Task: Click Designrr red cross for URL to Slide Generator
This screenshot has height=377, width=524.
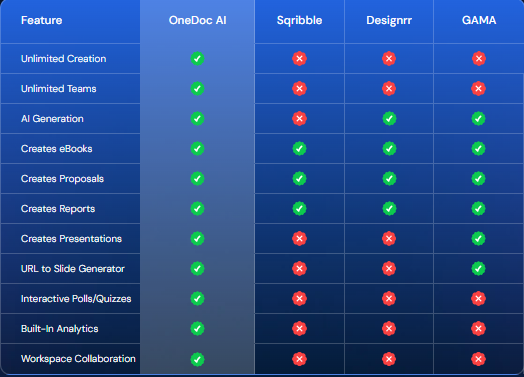Action: pos(389,268)
